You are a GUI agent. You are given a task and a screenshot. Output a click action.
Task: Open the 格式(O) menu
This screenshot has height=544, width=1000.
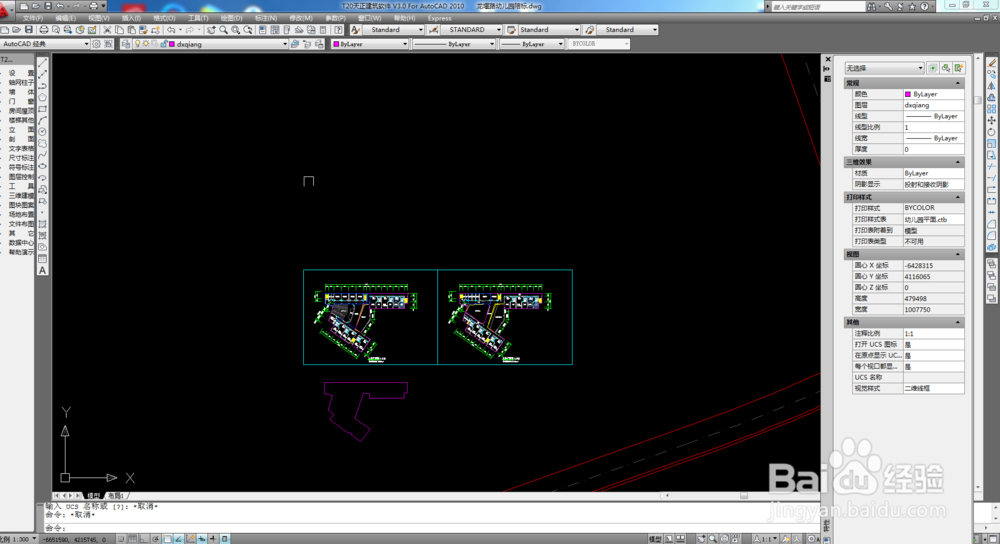tap(165, 18)
